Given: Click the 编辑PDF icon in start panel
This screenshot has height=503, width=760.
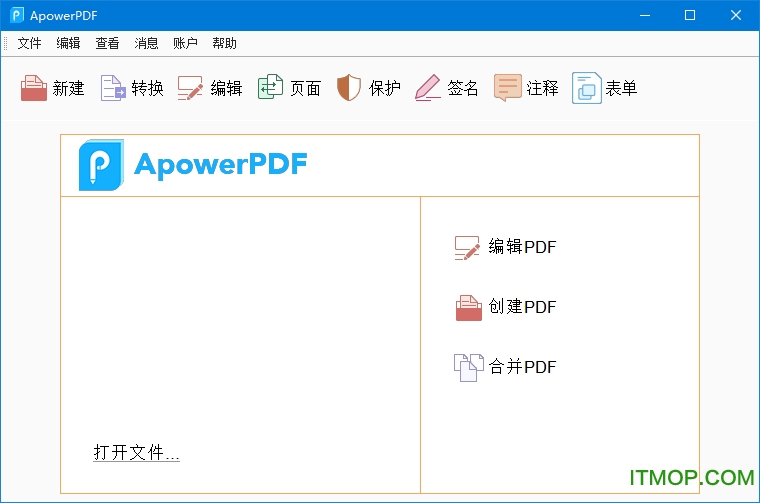Looking at the screenshot, I should pyautogui.click(x=467, y=248).
